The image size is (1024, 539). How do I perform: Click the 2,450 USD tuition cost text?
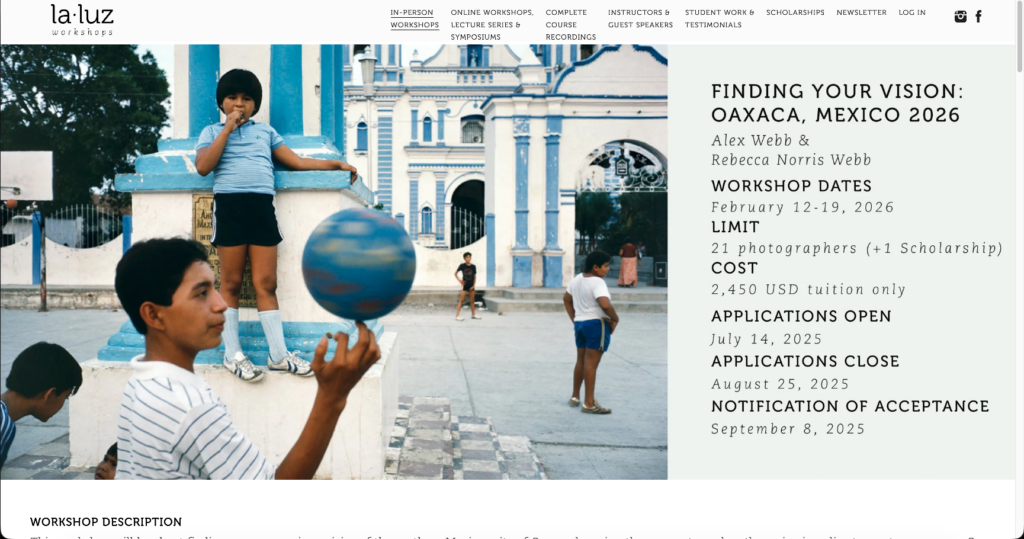pyautogui.click(x=808, y=289)
